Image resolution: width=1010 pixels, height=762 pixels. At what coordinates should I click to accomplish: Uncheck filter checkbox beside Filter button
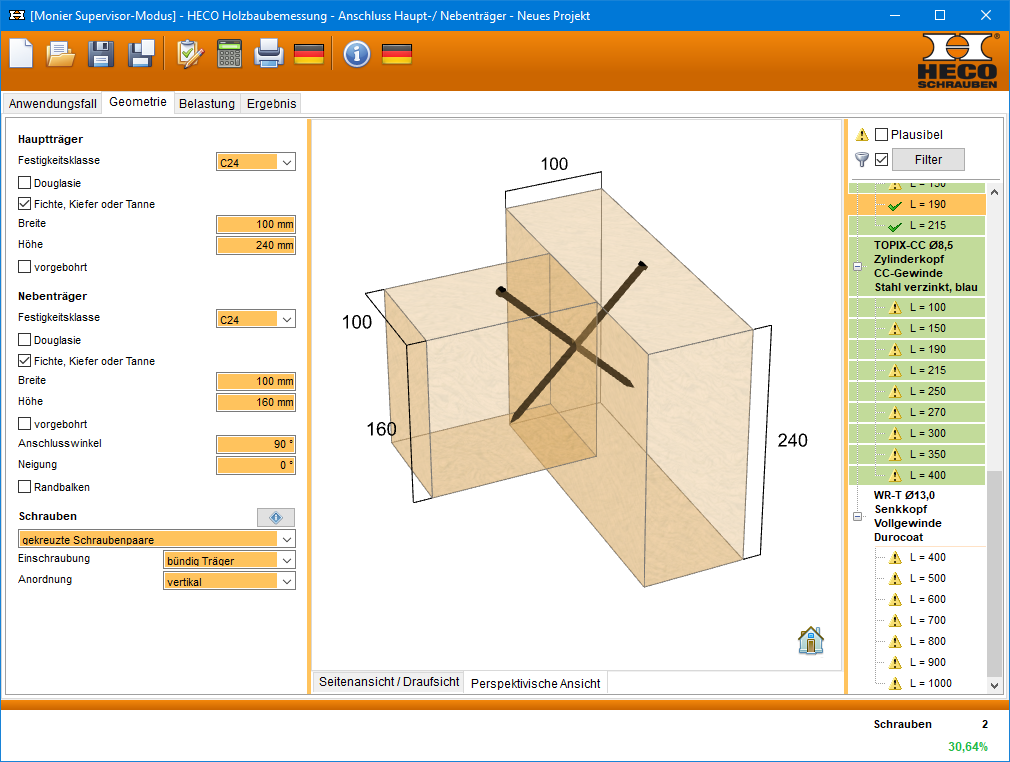pyautogui.click(x=881, y=159)
